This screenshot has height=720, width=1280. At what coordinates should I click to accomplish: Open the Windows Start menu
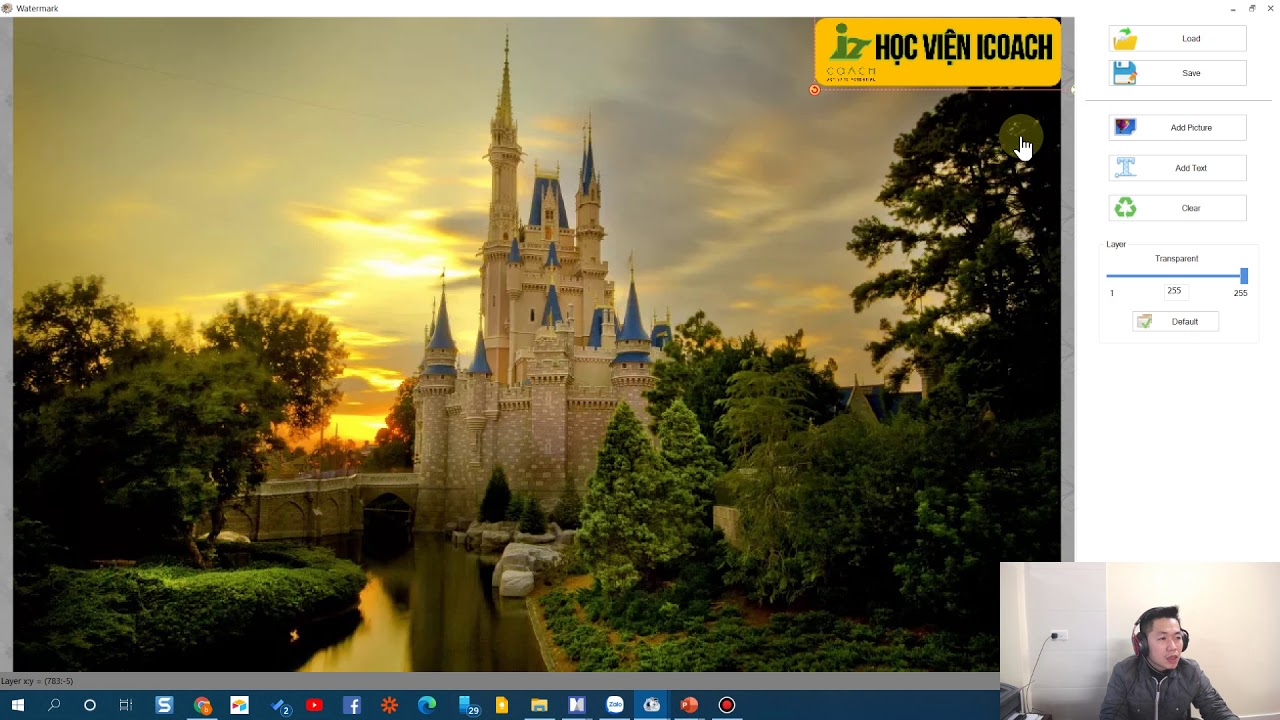pos(17,705)
